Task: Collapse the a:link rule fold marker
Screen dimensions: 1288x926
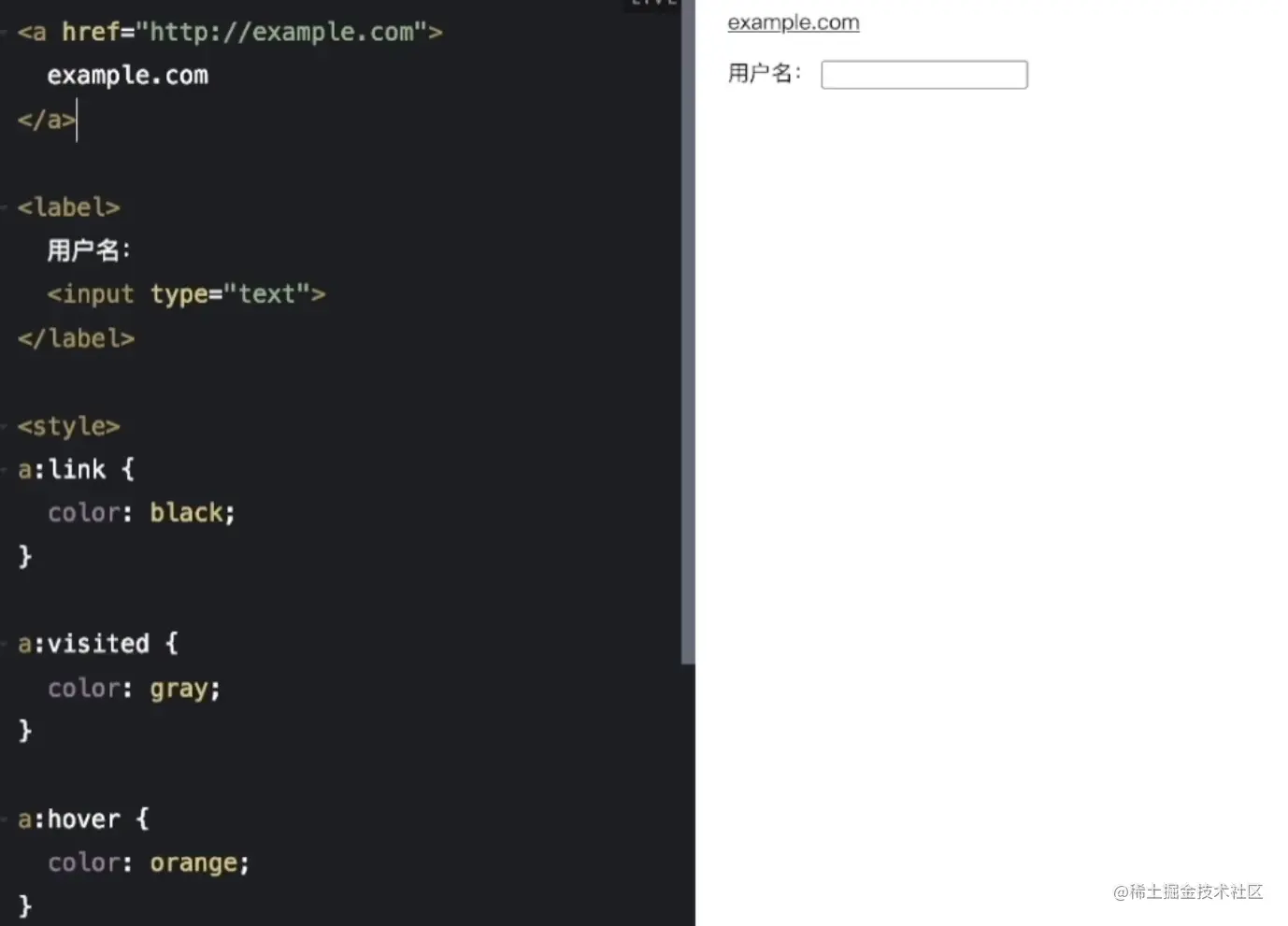Action: [6, 470]
